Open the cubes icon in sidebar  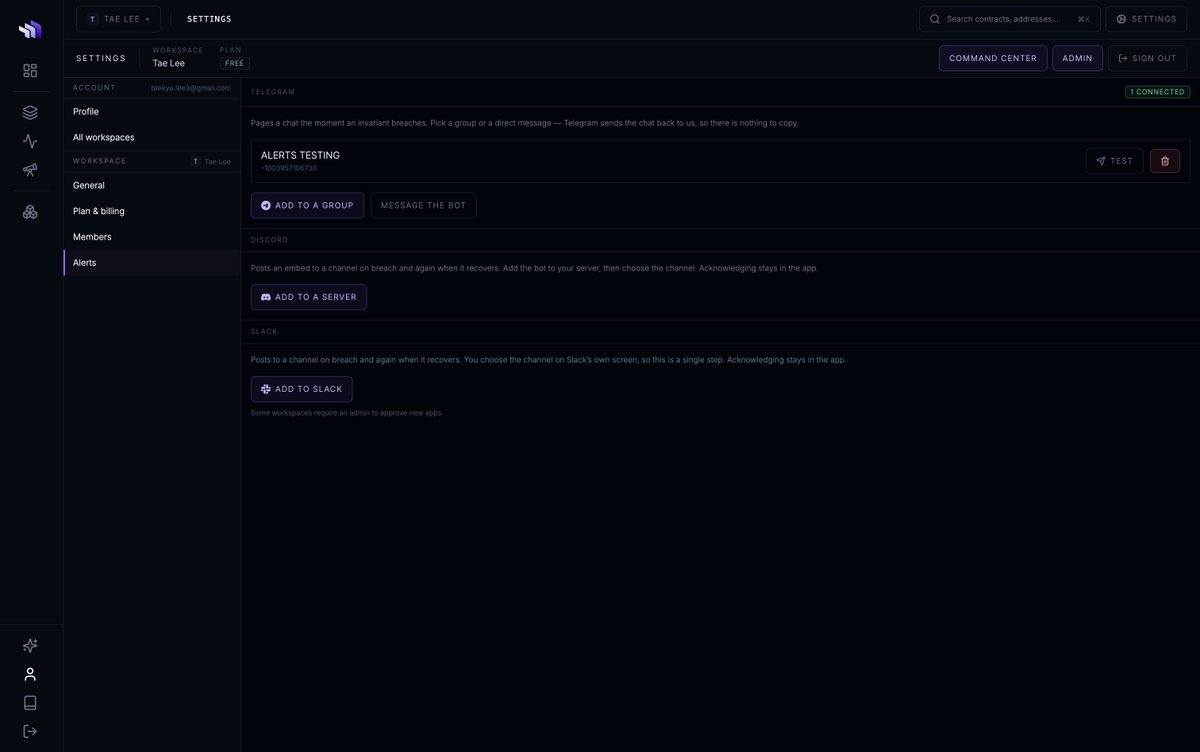click(x=30, y=212)
